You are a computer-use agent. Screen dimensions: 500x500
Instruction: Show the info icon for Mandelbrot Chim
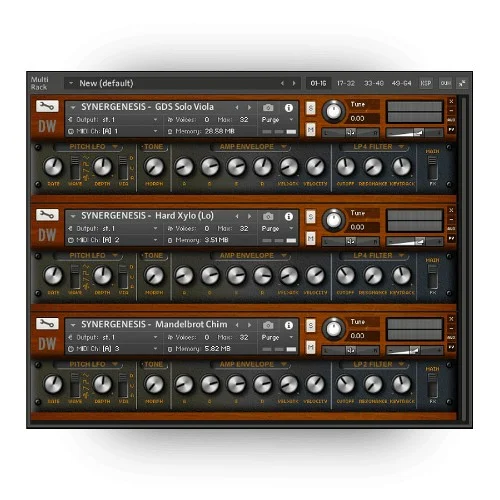click(x=289, y=325)
